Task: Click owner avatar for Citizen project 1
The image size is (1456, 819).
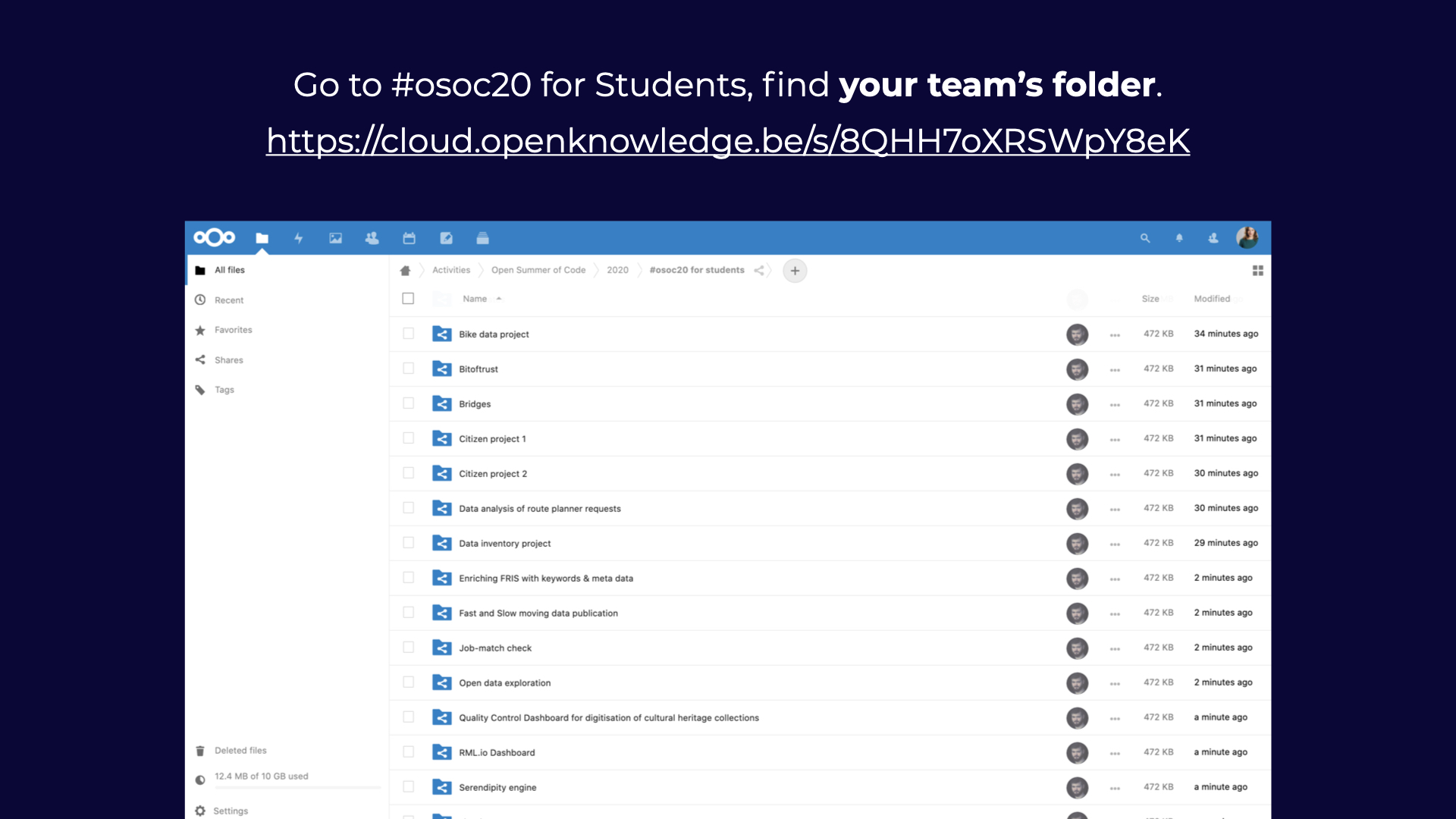Action: (1077, 438)
